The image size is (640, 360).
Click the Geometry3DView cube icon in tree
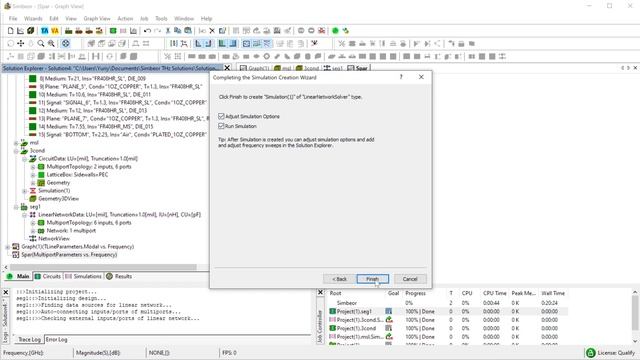click(x=33, y=199)
